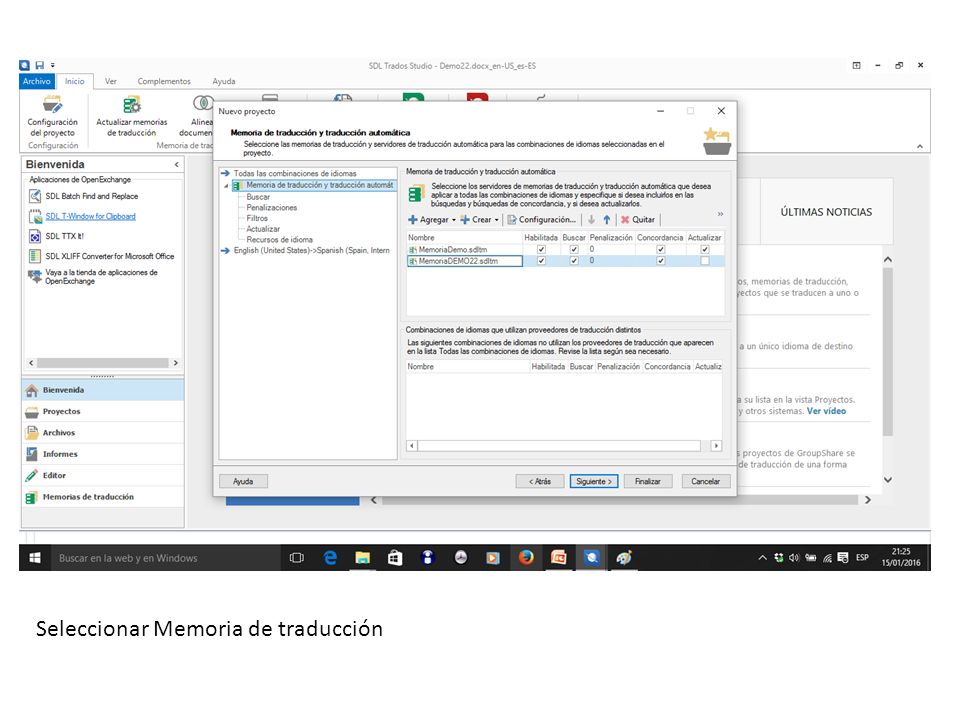Open the Archivo tab

[x=37, y=81]
